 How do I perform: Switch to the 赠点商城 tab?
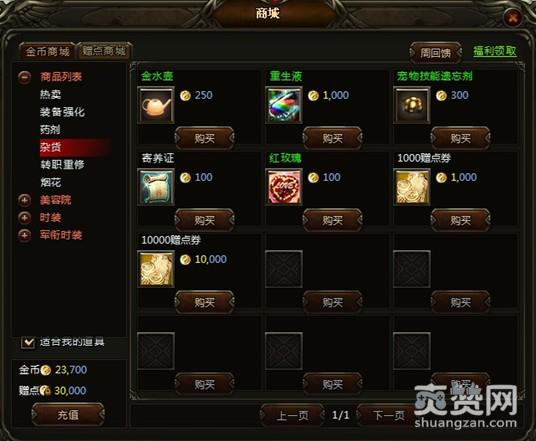coord(104,51)
